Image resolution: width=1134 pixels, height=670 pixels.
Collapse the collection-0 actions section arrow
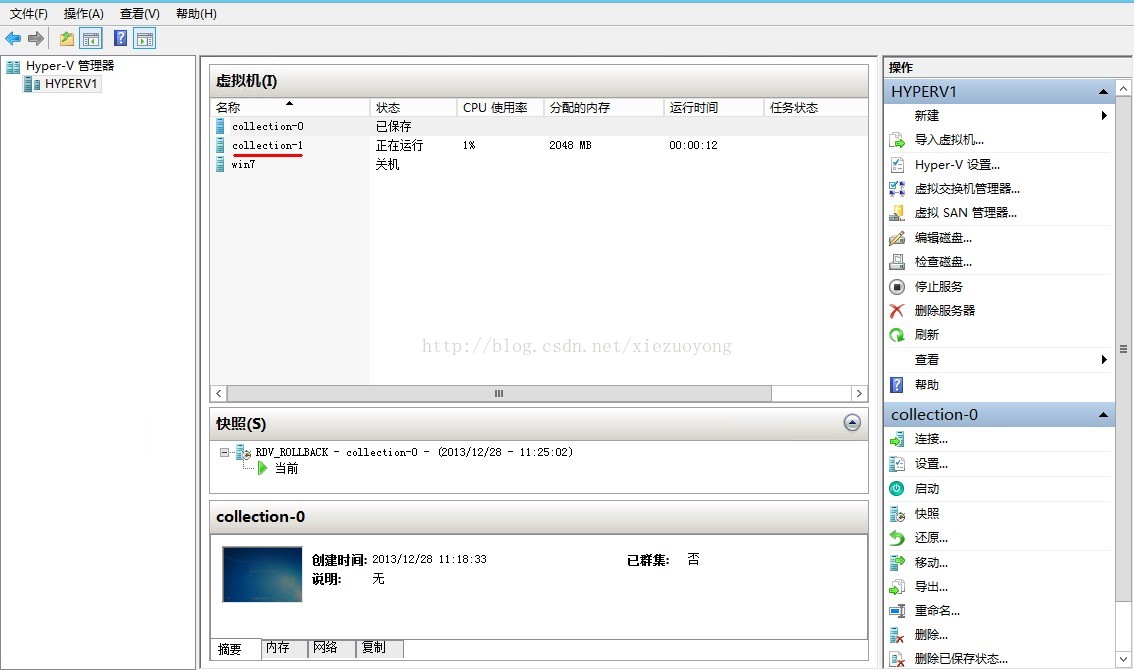point(1103,415)
